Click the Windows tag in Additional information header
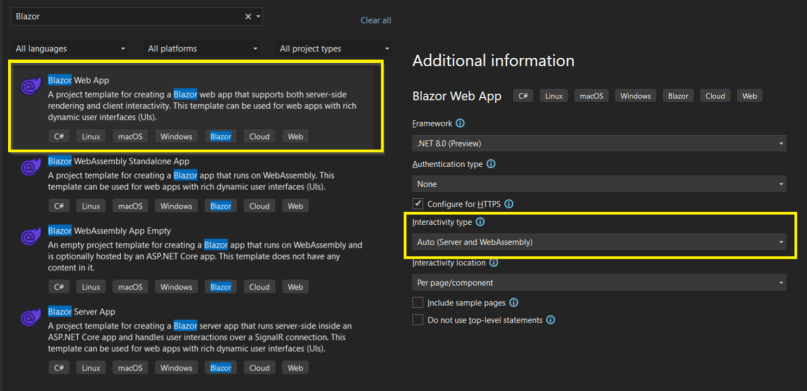 [636, 96]
